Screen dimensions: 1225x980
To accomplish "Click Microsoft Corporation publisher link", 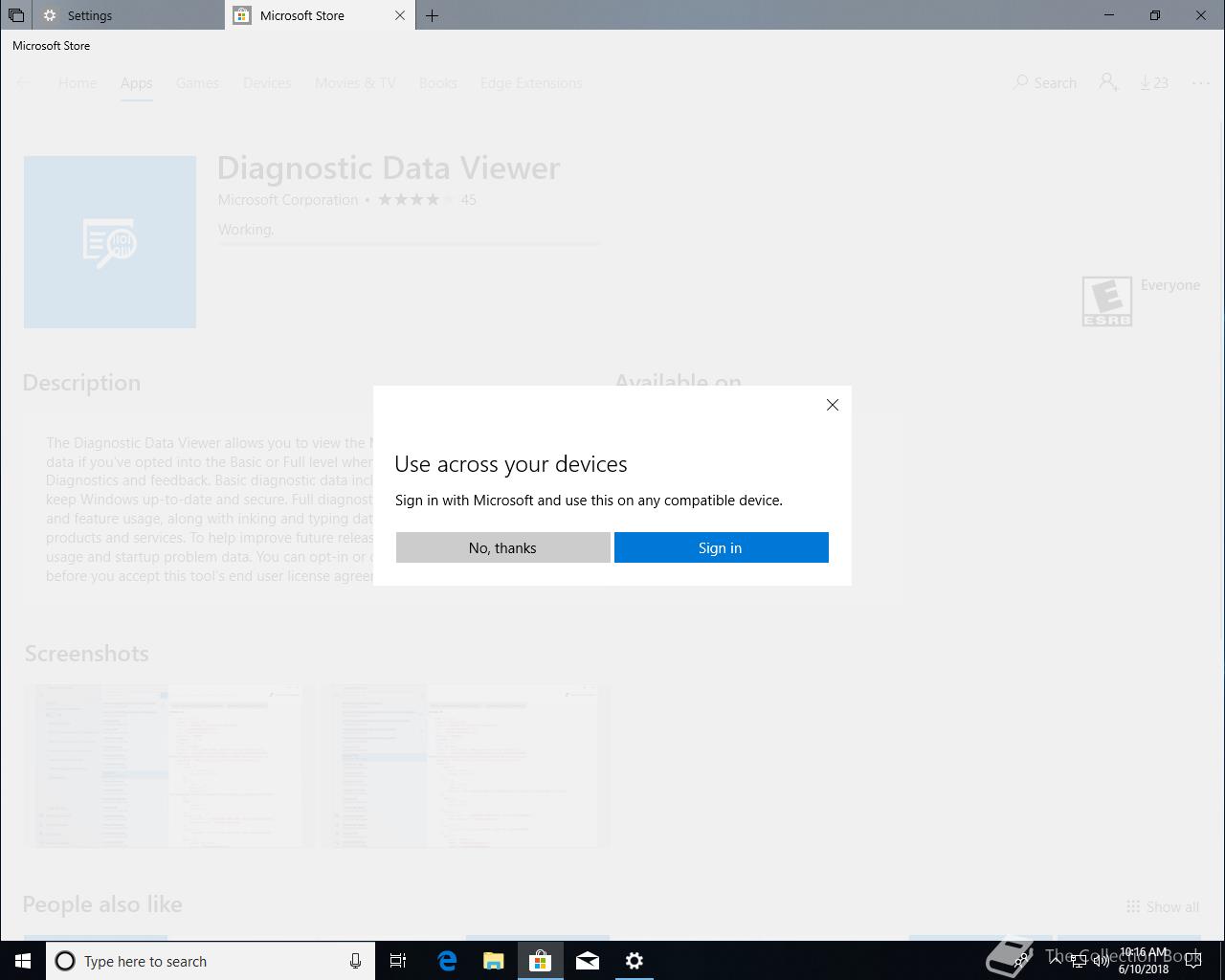I will tap(287, 200).
